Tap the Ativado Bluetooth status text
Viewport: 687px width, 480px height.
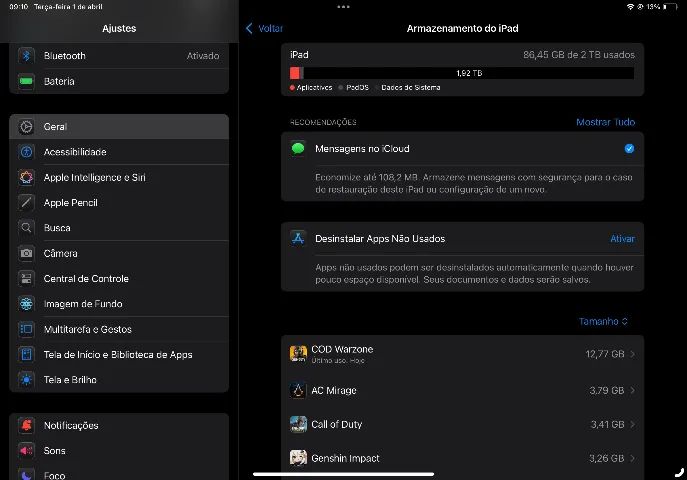click(203, 56)
